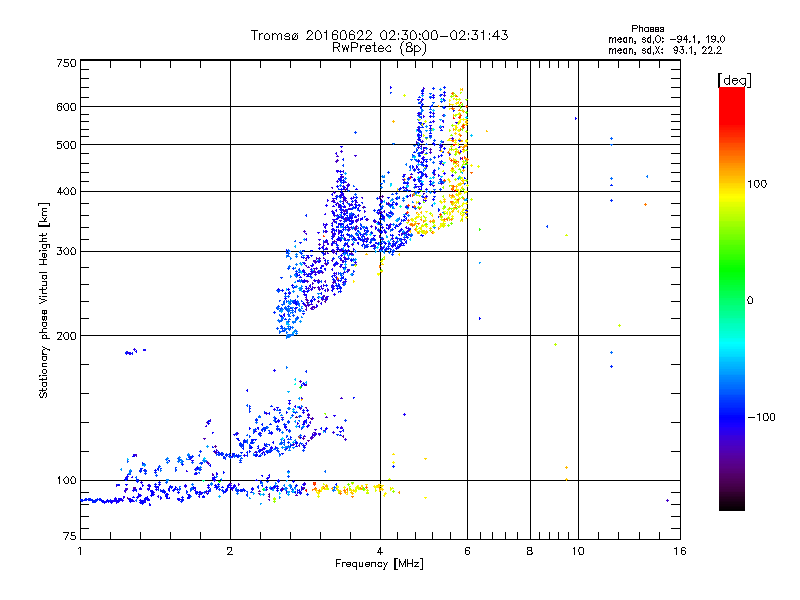Viewport: 800px width, 600px height.
Task: Click the '750' y-axis tick label
Action: tap(66, 63)
